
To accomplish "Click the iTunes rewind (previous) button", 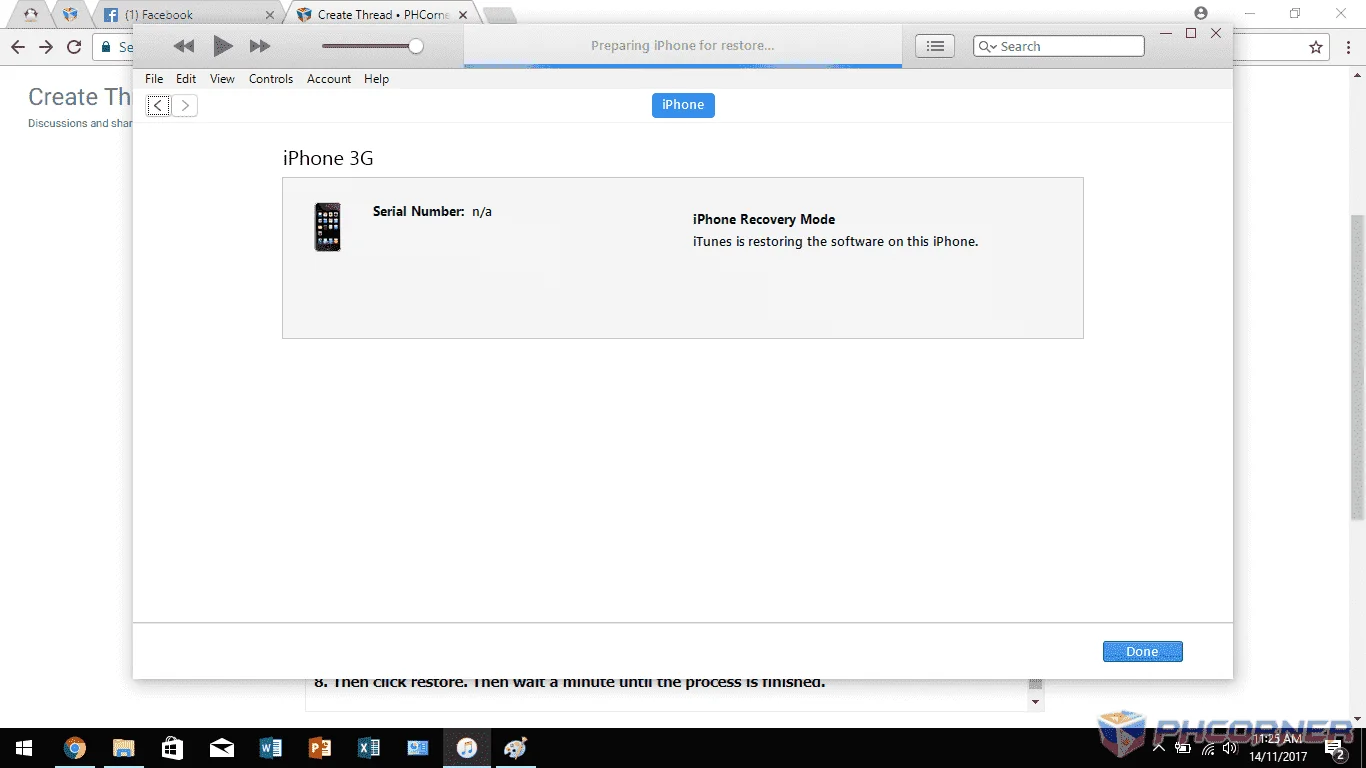I will click(184, 46).
